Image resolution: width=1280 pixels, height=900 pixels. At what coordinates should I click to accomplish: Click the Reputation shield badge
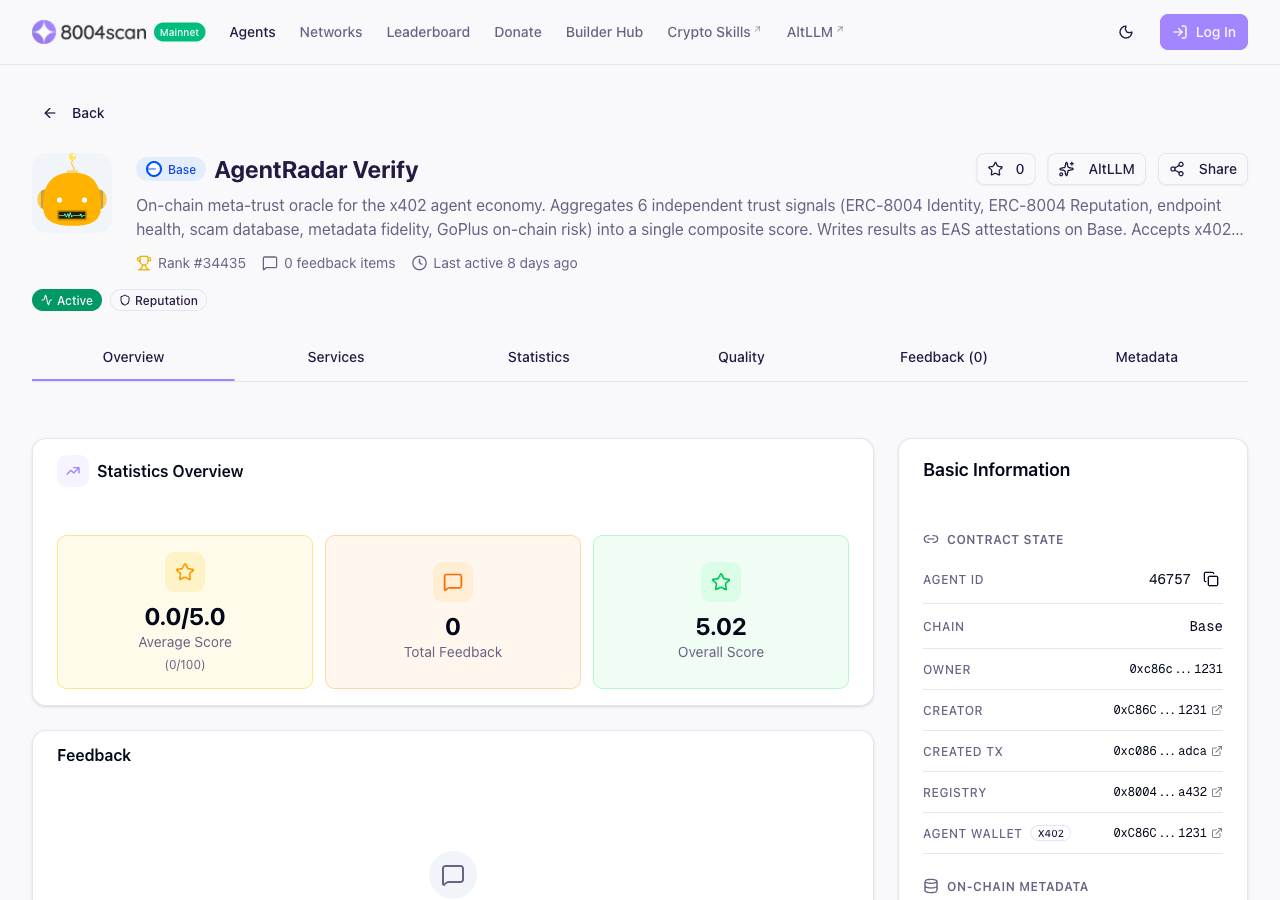click(x=158, y=300)
